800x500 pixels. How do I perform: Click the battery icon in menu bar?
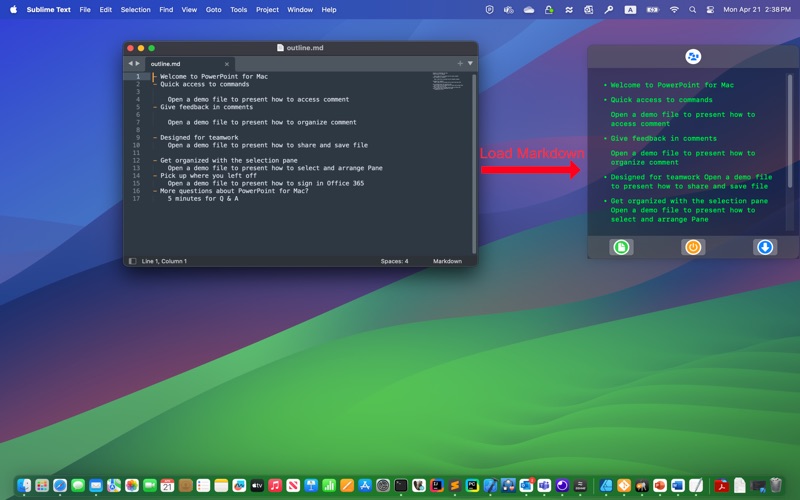[653, 10]
